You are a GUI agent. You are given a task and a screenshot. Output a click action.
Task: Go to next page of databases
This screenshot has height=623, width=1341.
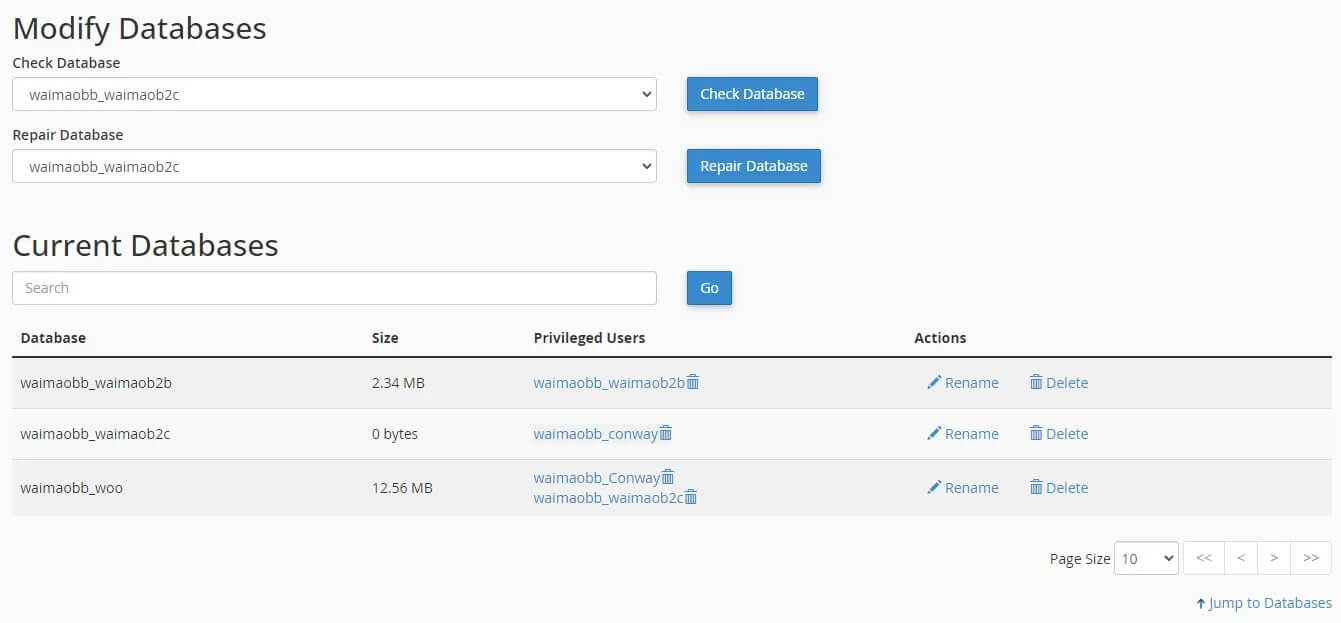1275,558
